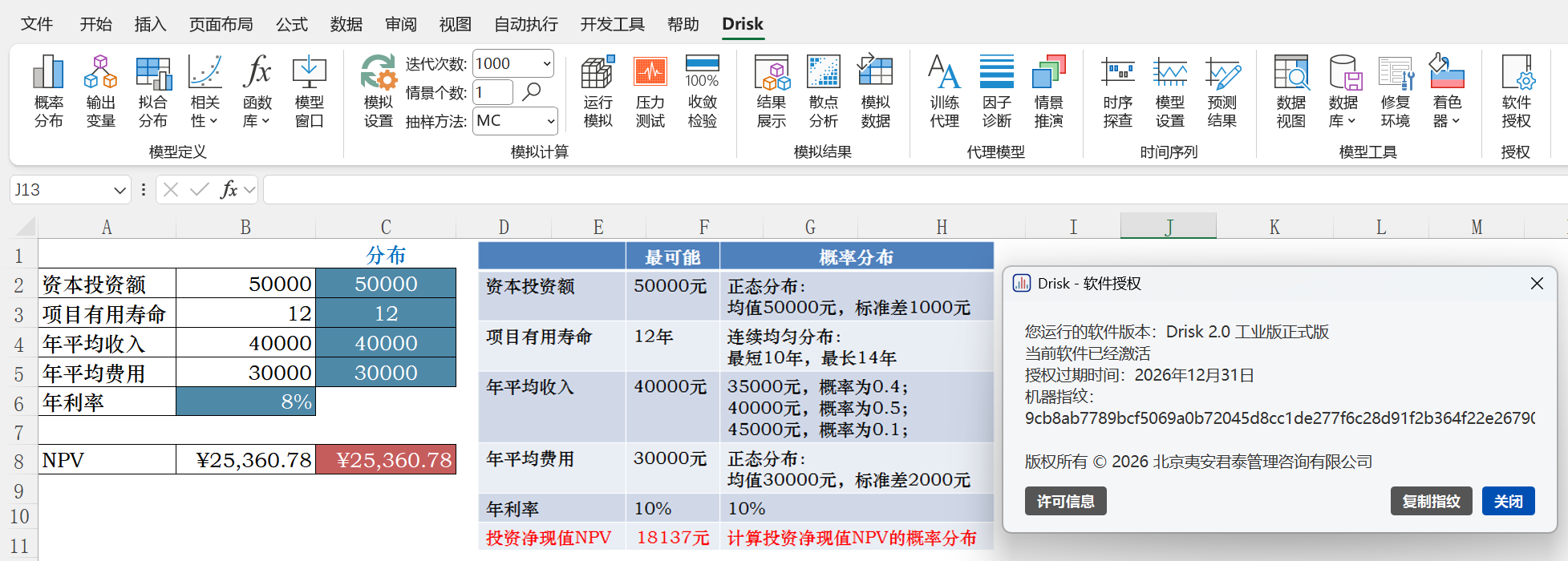Switch to the 页面布局 Page Layout tab
This screenshot has height=561, width=1568.
pyautogui.click(x=221, y=24)
